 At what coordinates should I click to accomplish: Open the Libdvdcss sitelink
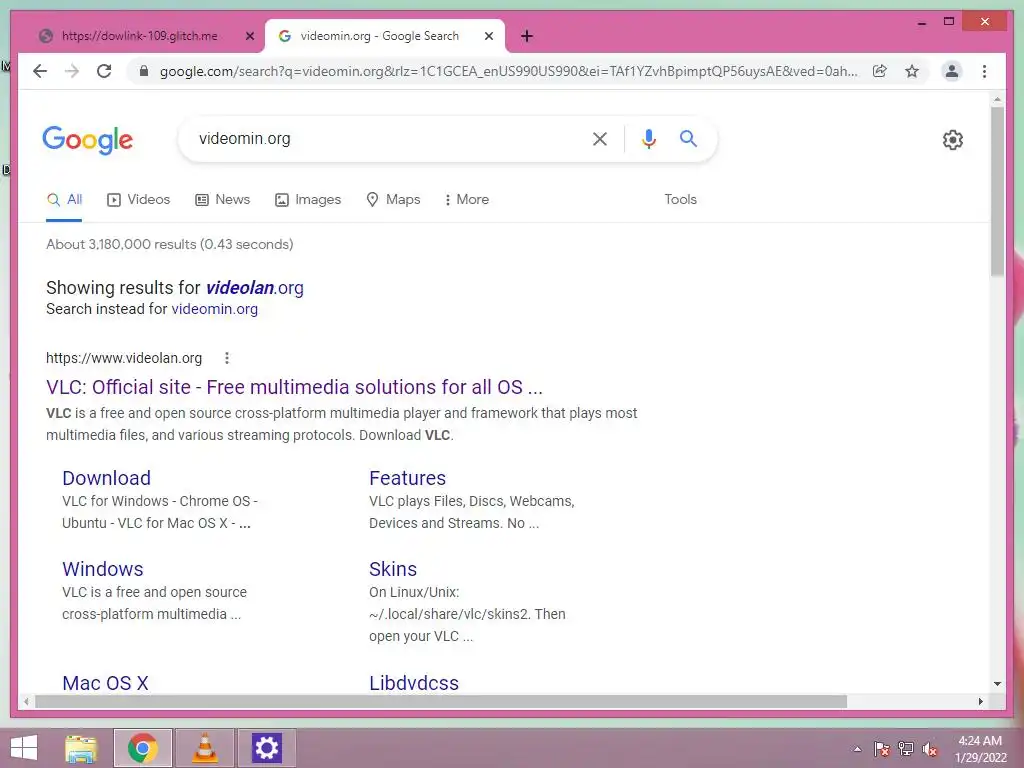click(414, 683)
